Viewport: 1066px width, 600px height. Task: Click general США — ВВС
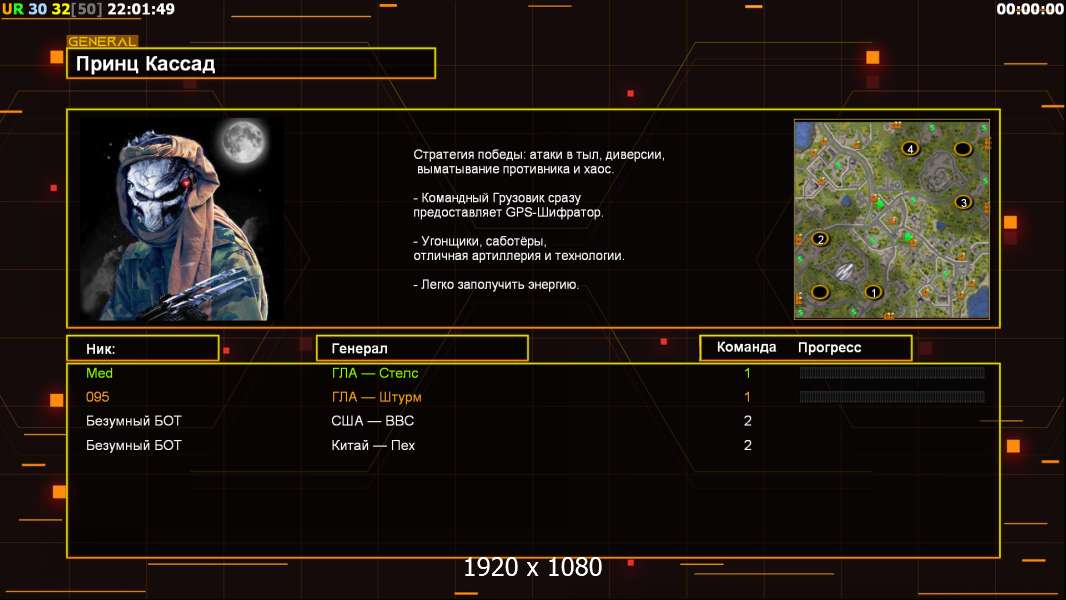373,421
